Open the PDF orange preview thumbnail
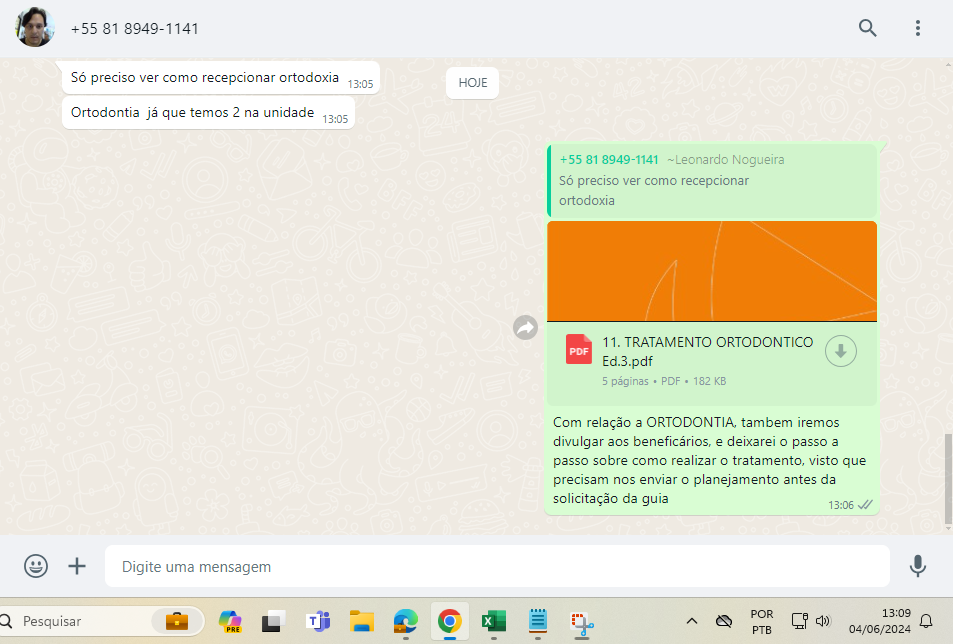Image resolution: width=953 pixels, height=644 pixels. click(x=712, y=271)
